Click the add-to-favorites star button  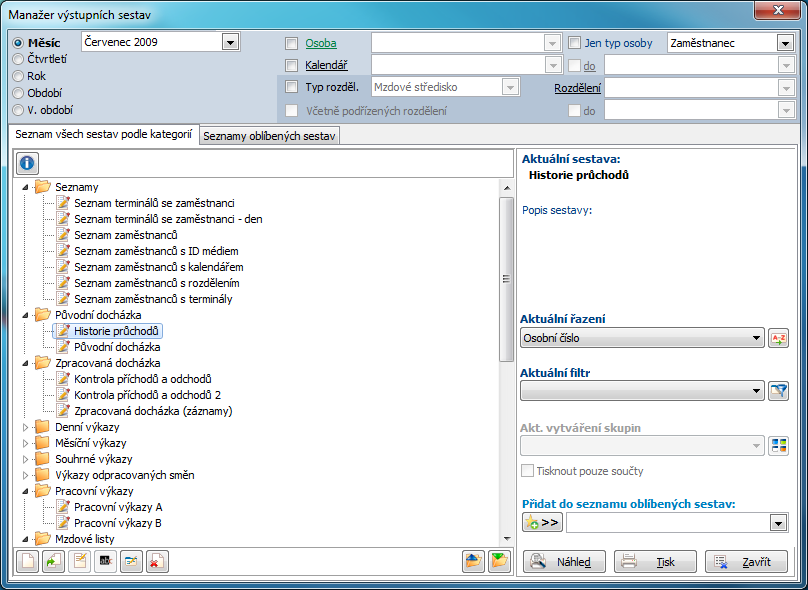(542, 522)
